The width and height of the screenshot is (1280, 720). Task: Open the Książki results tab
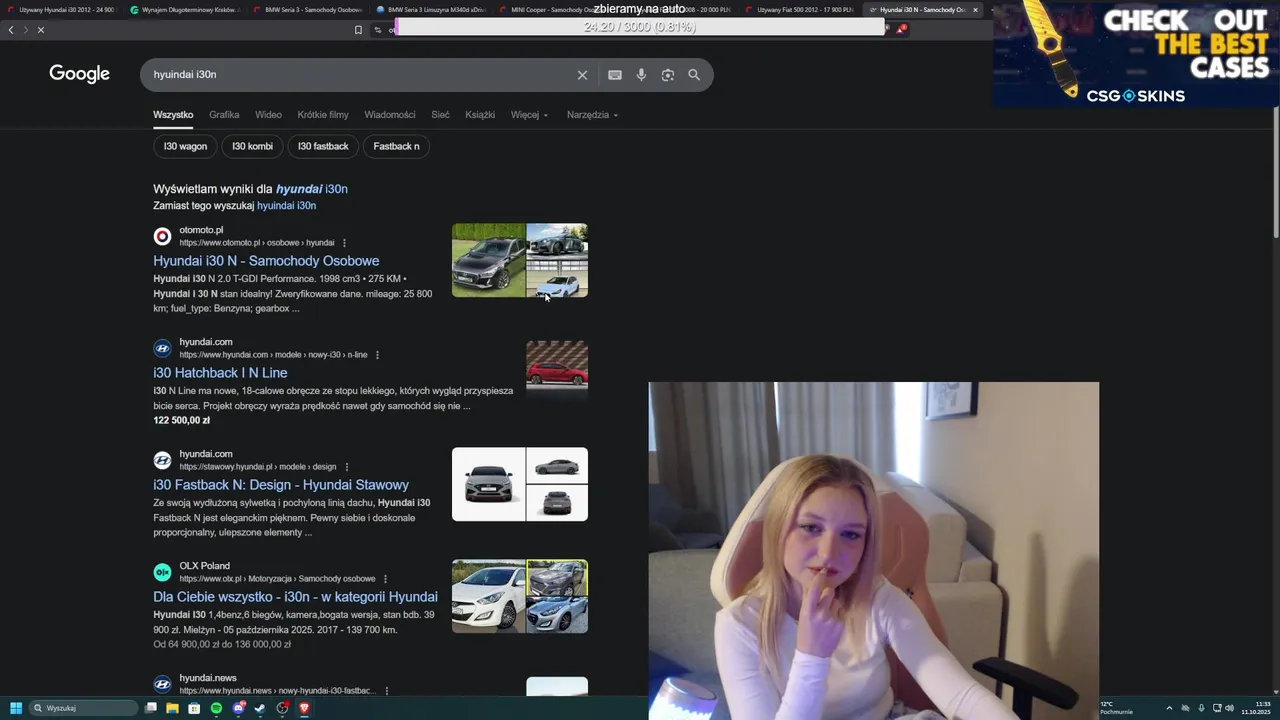coord(480,115)
